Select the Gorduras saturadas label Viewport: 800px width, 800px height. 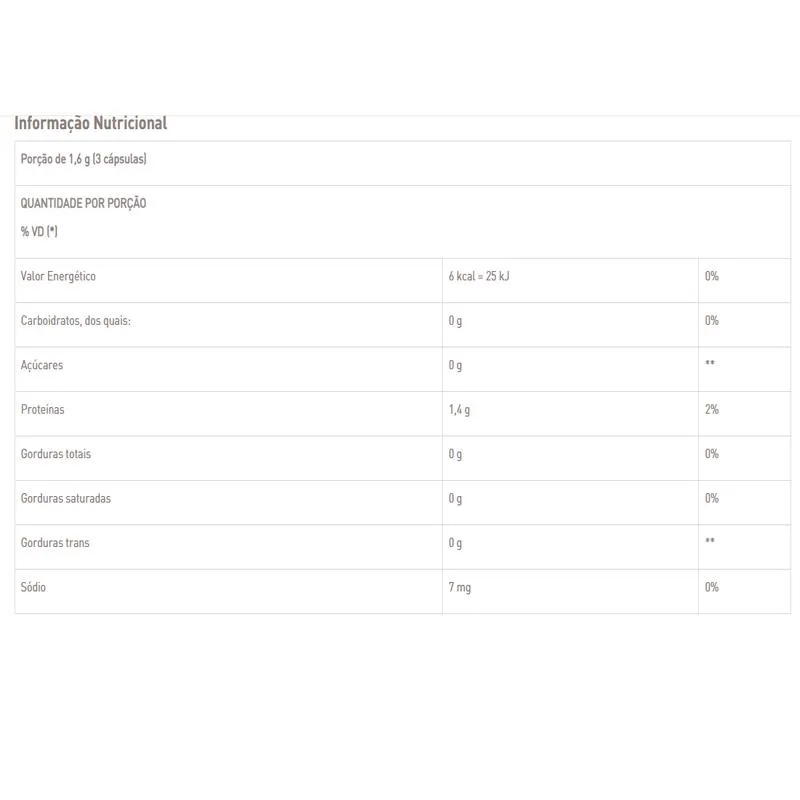(x=66, y=498)
